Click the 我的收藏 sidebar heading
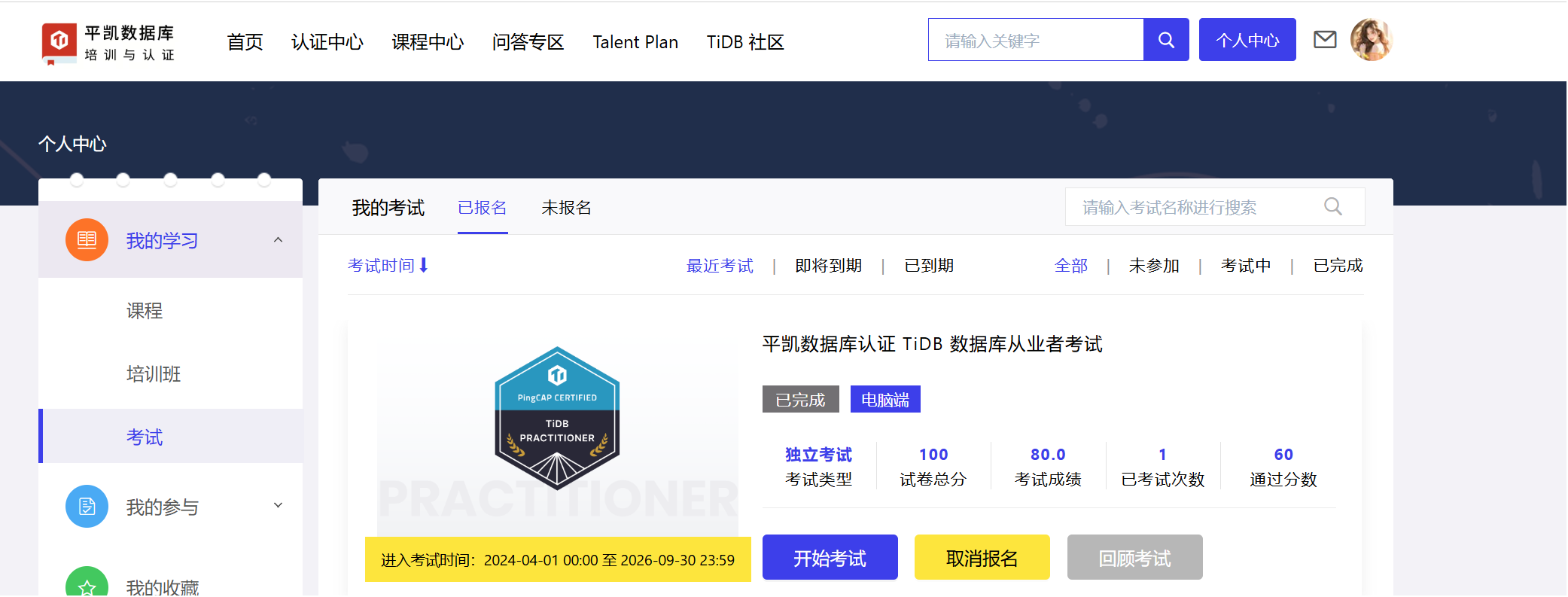The width and height of the screenshot is (1568, 597). (x=163, y=586)
